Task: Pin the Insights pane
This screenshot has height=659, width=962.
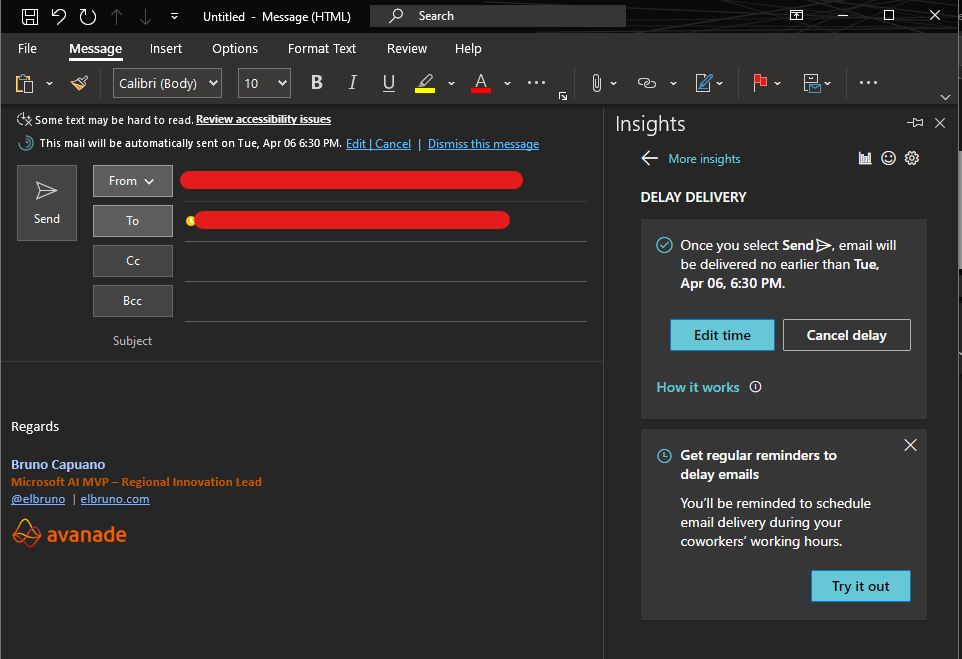Action: [x=915, y=123]
